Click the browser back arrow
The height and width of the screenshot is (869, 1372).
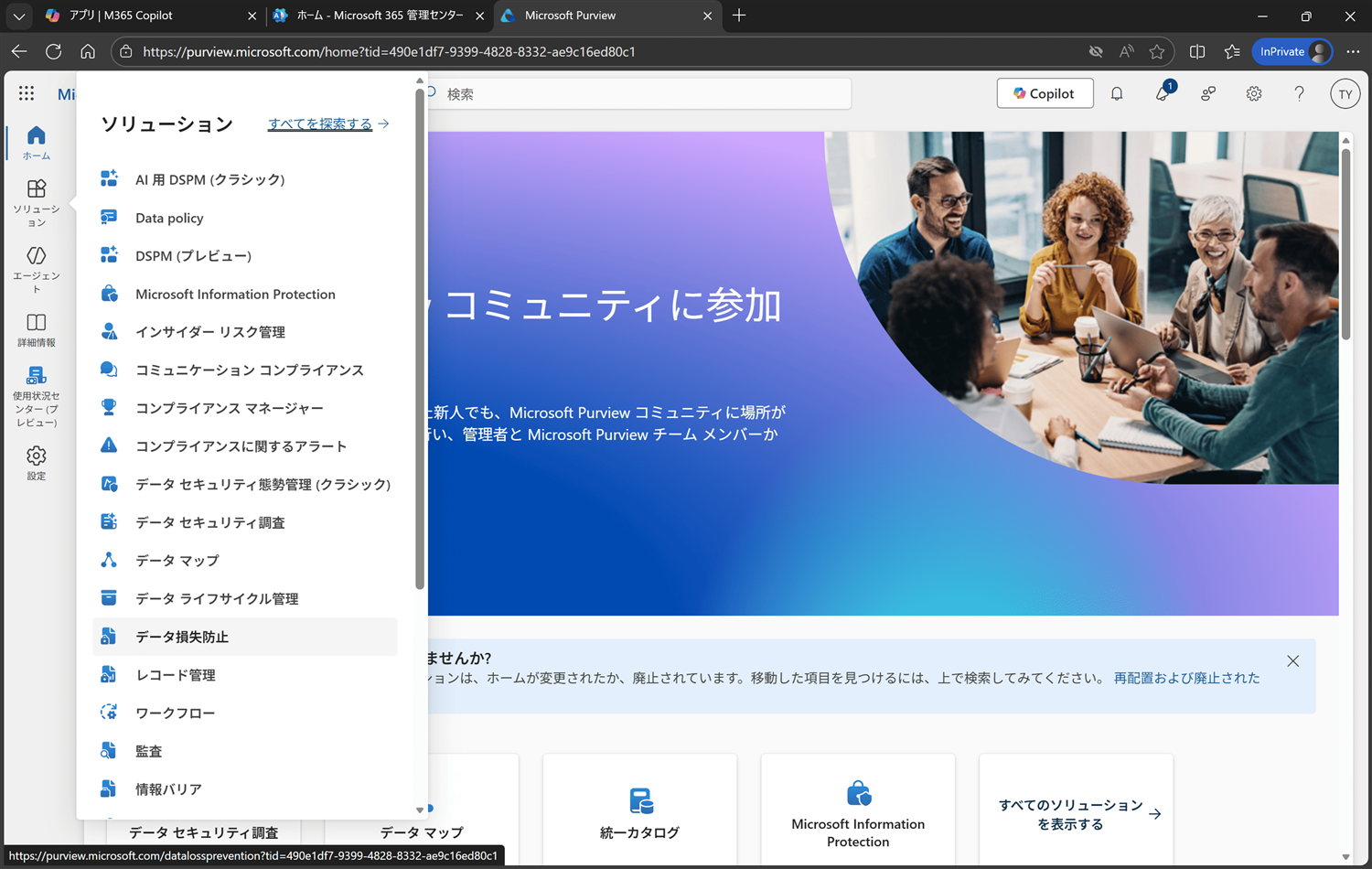click(19, 51)
